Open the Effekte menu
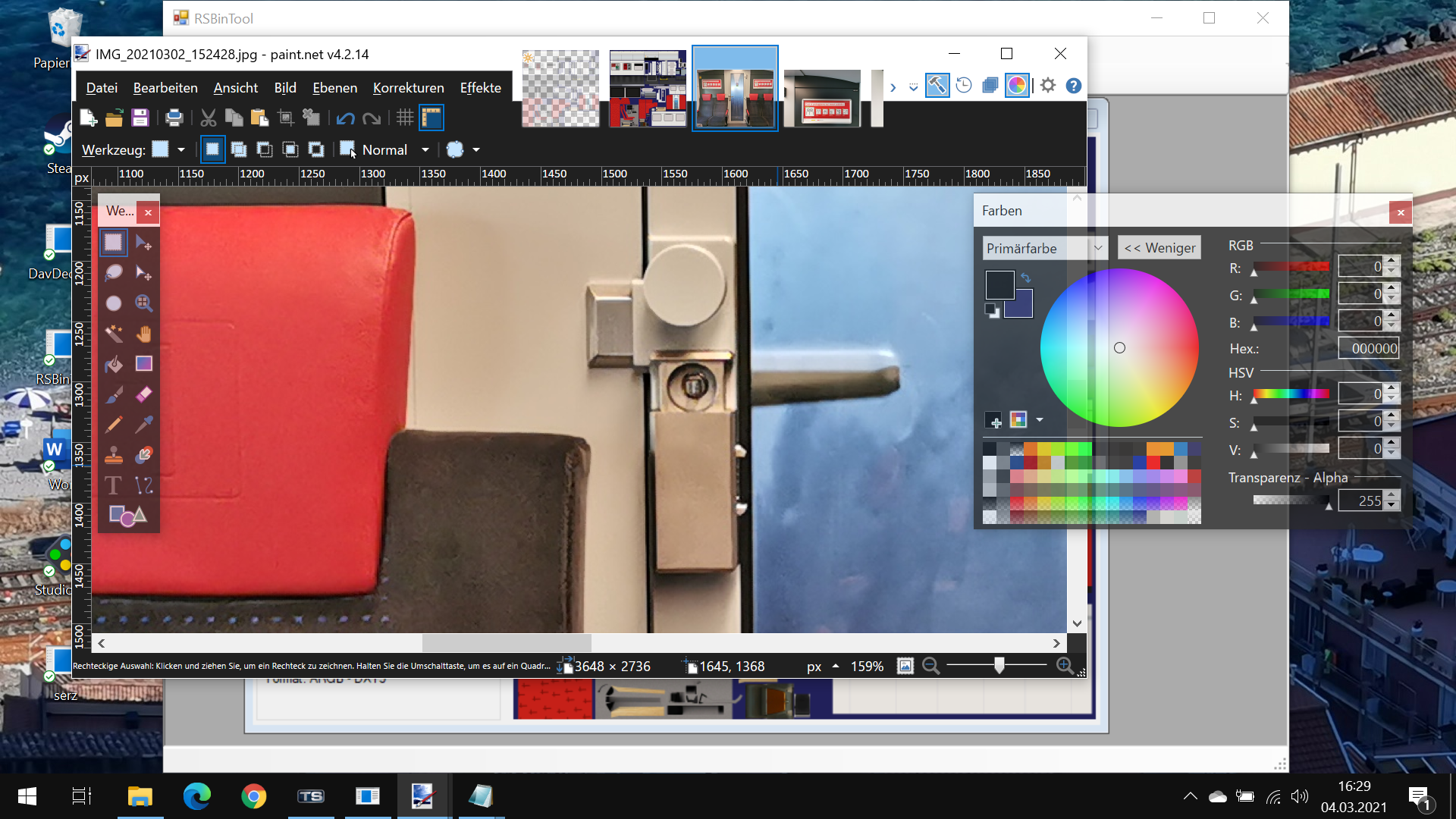Viewport: 1456px width, 819px height. pos(480,88)
